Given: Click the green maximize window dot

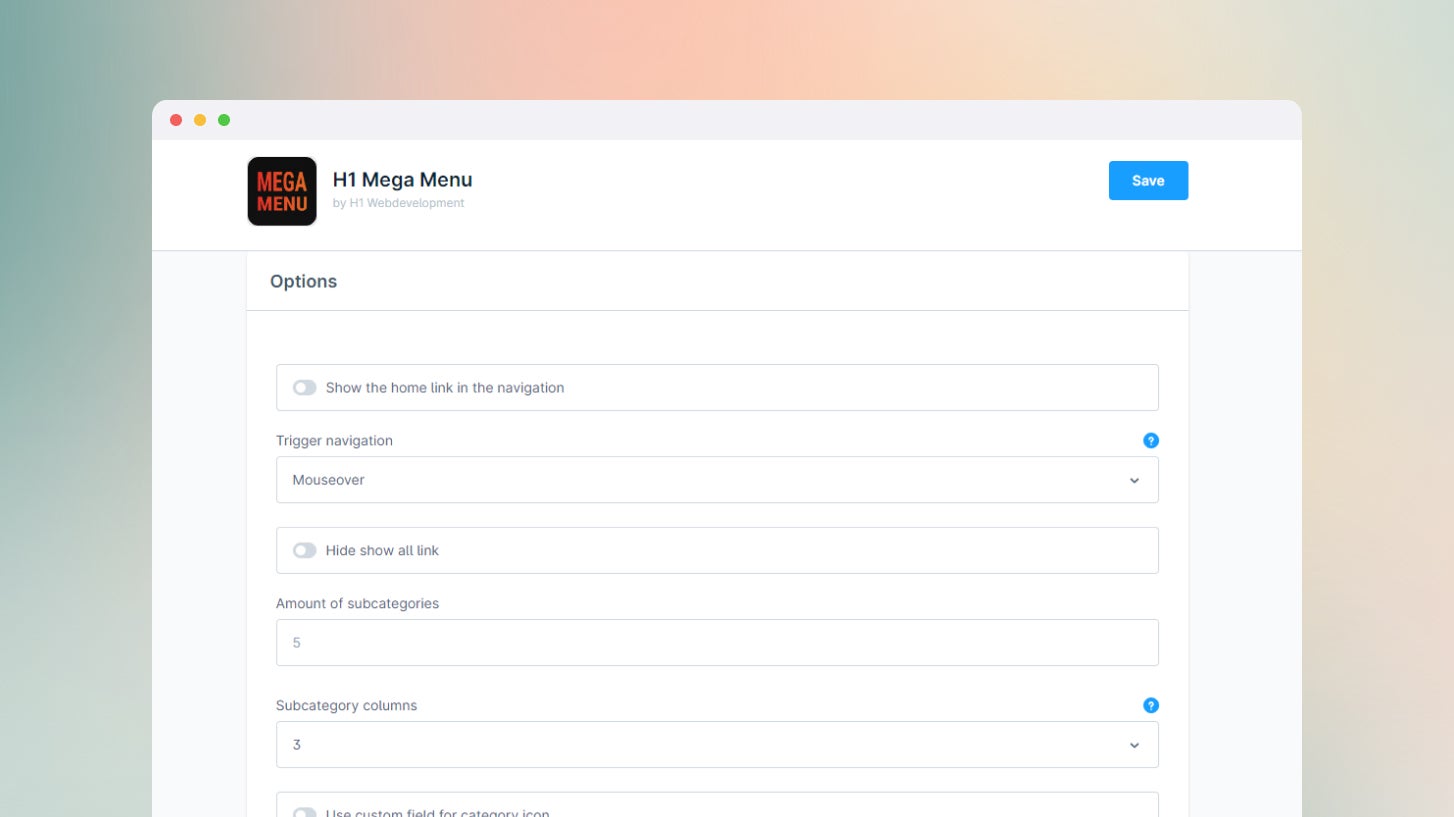Looking at the screenshot, I should pos(224,120).
